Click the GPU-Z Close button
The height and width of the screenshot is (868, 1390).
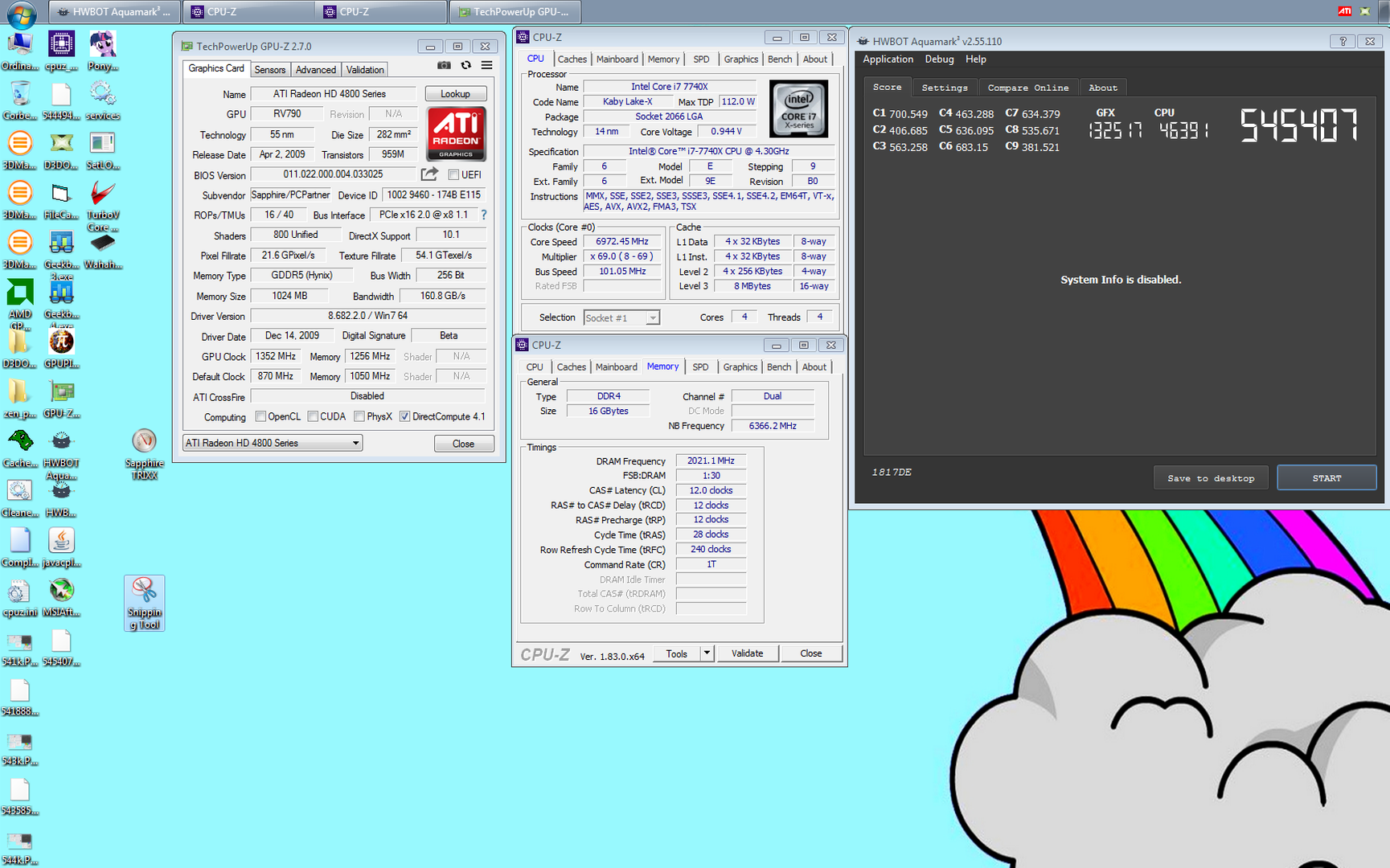463,444
